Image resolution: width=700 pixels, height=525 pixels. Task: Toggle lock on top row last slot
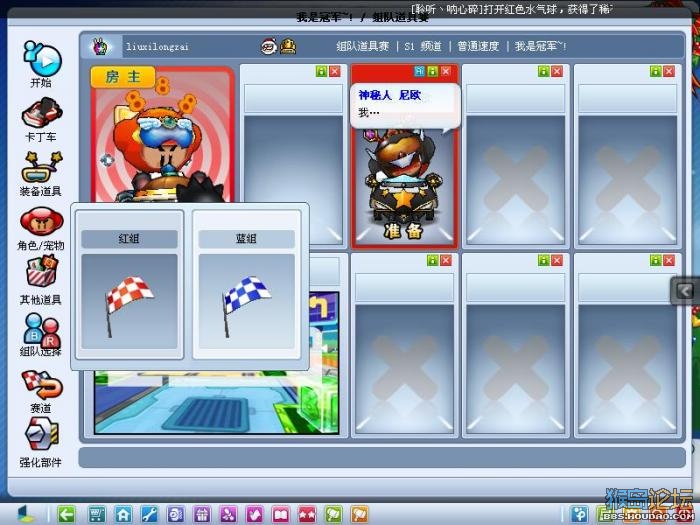tap(655, 71)
